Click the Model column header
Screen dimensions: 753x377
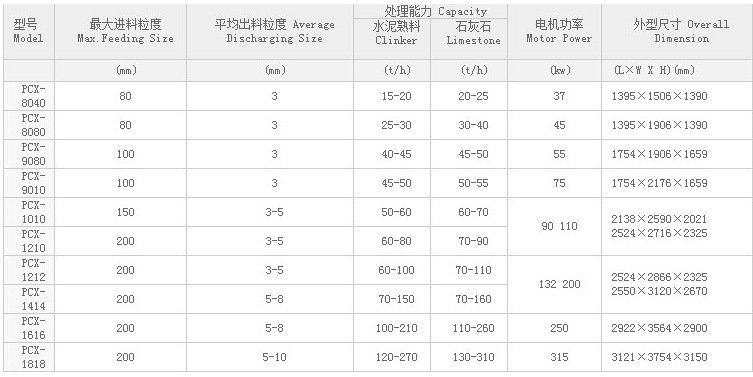pyautogui.click(x=28, y=32)
